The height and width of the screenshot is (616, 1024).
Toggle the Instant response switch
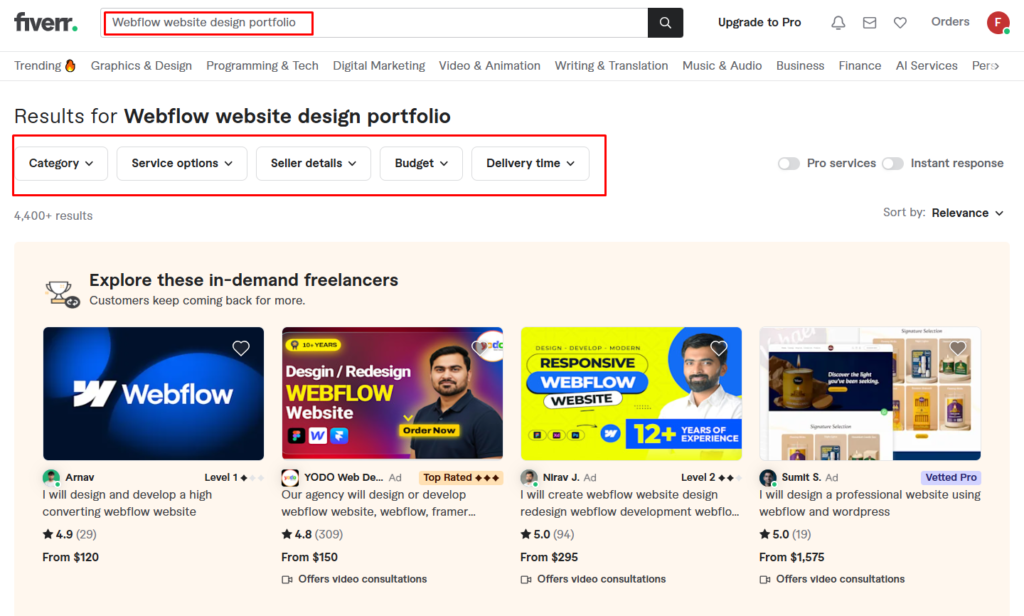(x=893, y=163)
